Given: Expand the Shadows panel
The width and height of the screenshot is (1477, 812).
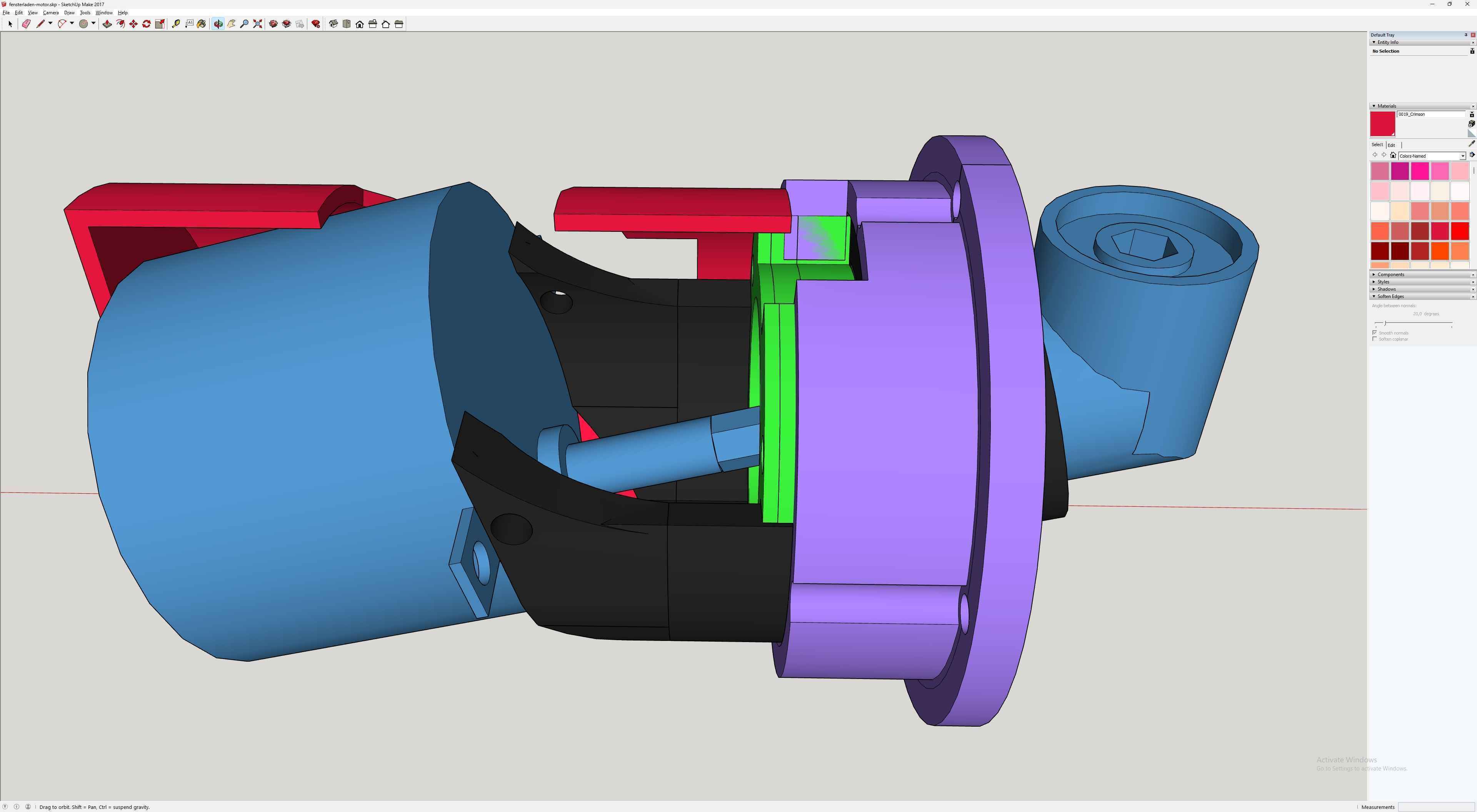Looking at the screenshot, I should [1386, 290].
